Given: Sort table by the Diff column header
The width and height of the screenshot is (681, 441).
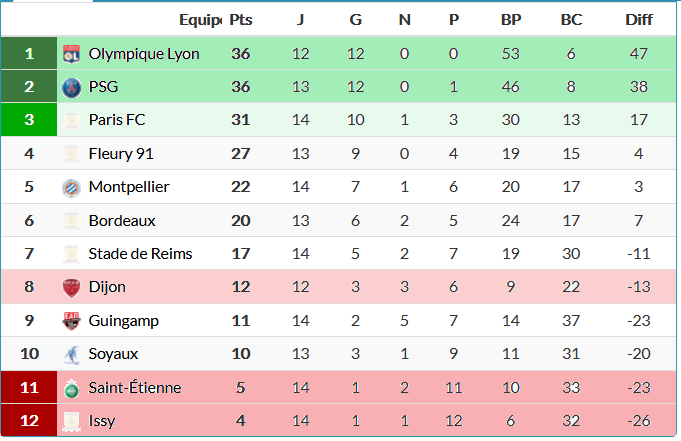Looking at the screenshot, I should coord(638,20).
